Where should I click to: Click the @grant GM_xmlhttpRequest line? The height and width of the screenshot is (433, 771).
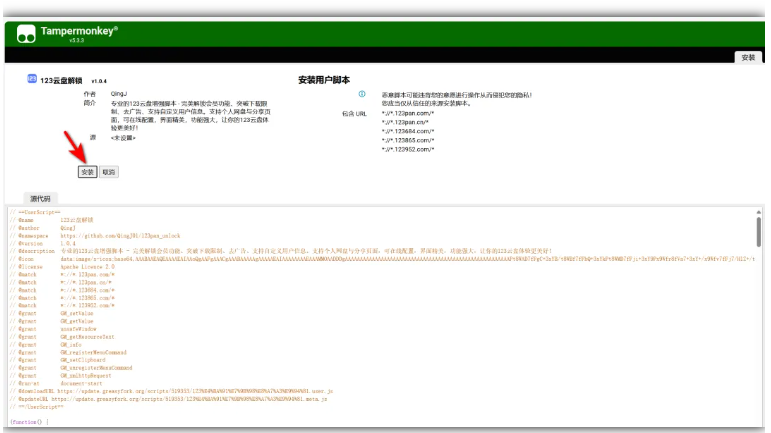(60, 376)
